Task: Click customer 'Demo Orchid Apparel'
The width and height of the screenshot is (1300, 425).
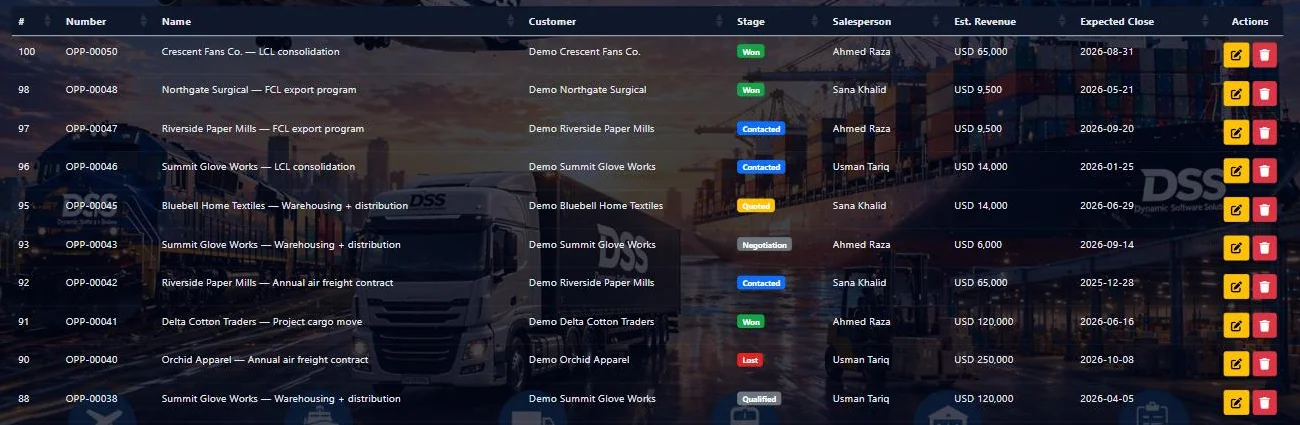Action: [x=578, y=360]
